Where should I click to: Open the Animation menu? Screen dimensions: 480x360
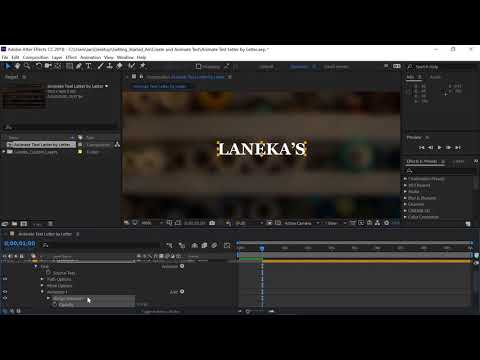point(90,57)
